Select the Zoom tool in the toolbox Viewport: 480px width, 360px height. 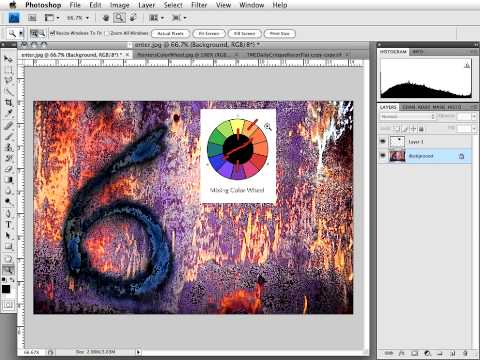pyautogui.click(x=8, y=269)
